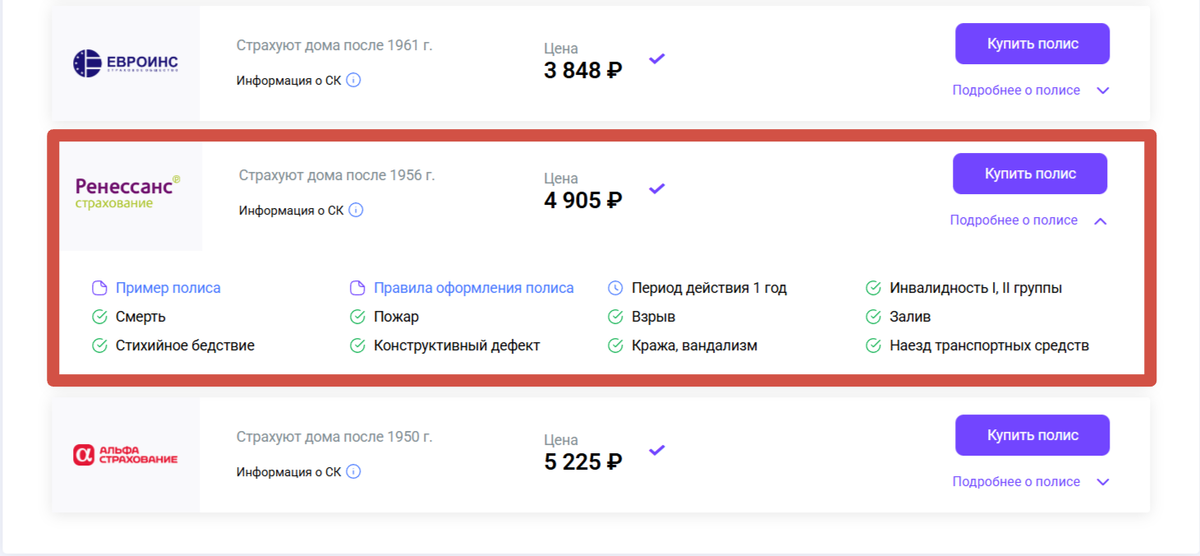Click the Стихийное бедствие text
1200x556 pixels.
(x=185, y=346)
